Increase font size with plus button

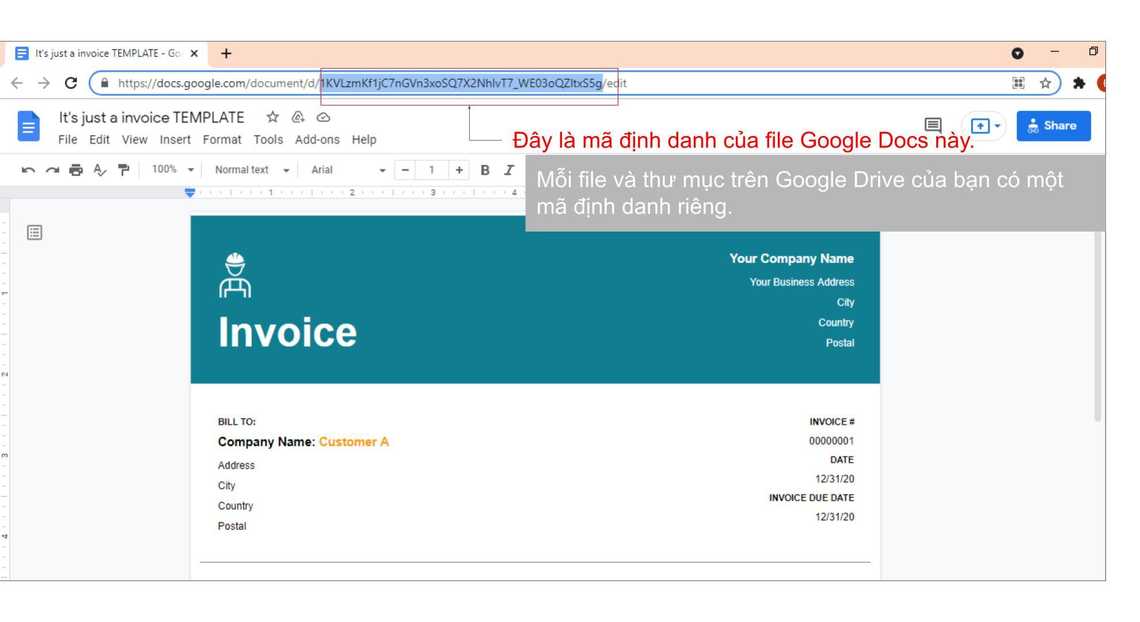[459, 170]
